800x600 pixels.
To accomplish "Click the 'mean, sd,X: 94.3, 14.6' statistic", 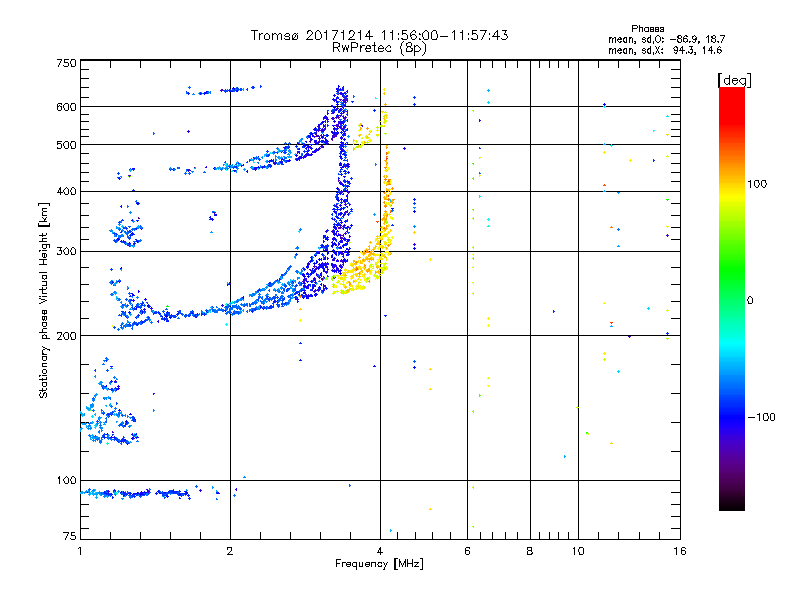I will pyautogui.click(x=665, y=50).
